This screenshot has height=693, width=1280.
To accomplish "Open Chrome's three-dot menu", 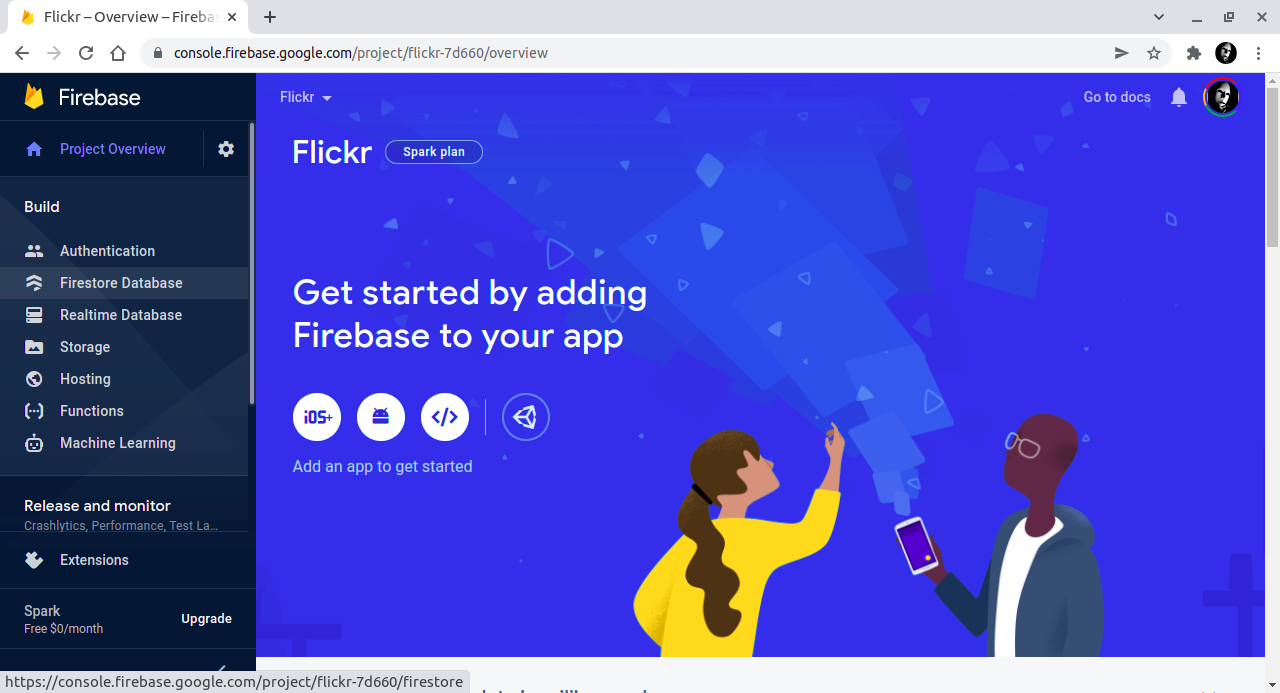I will 1259,53.
